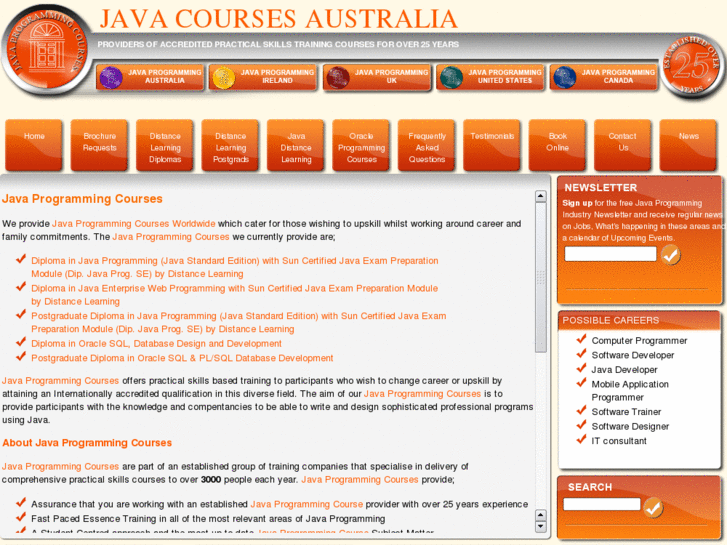
Task: Click 'SEARCH' panel heading
Action: point(590,487)
